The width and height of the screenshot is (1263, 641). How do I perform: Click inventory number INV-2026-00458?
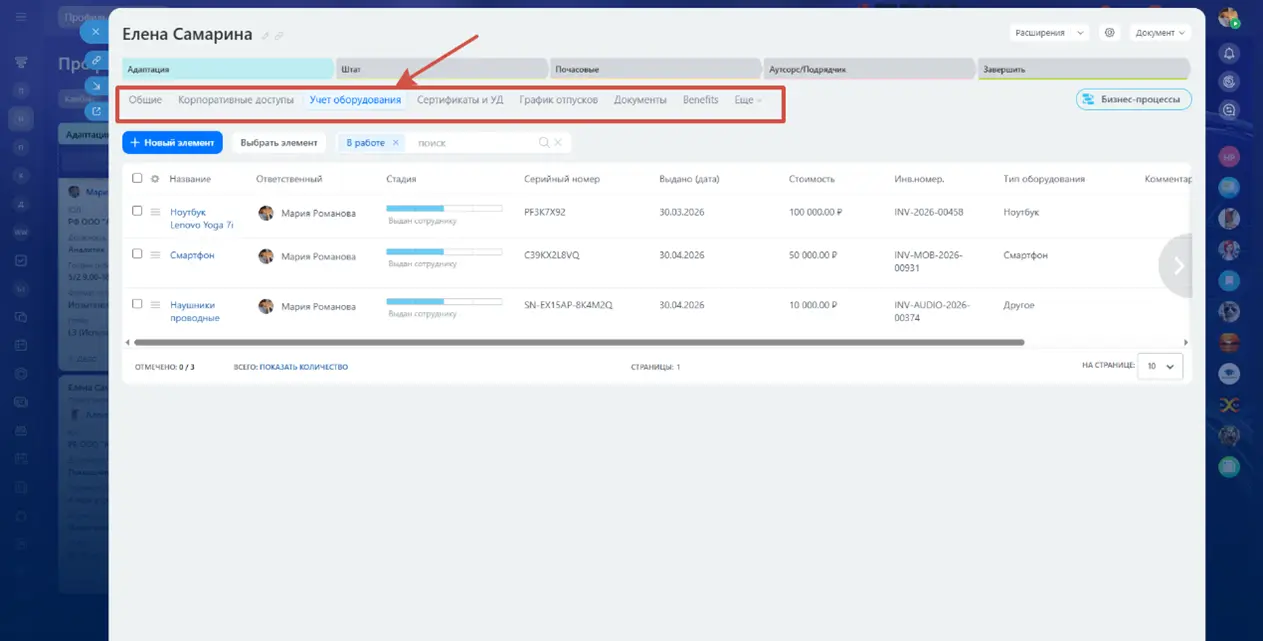click(x=929, y=212)
